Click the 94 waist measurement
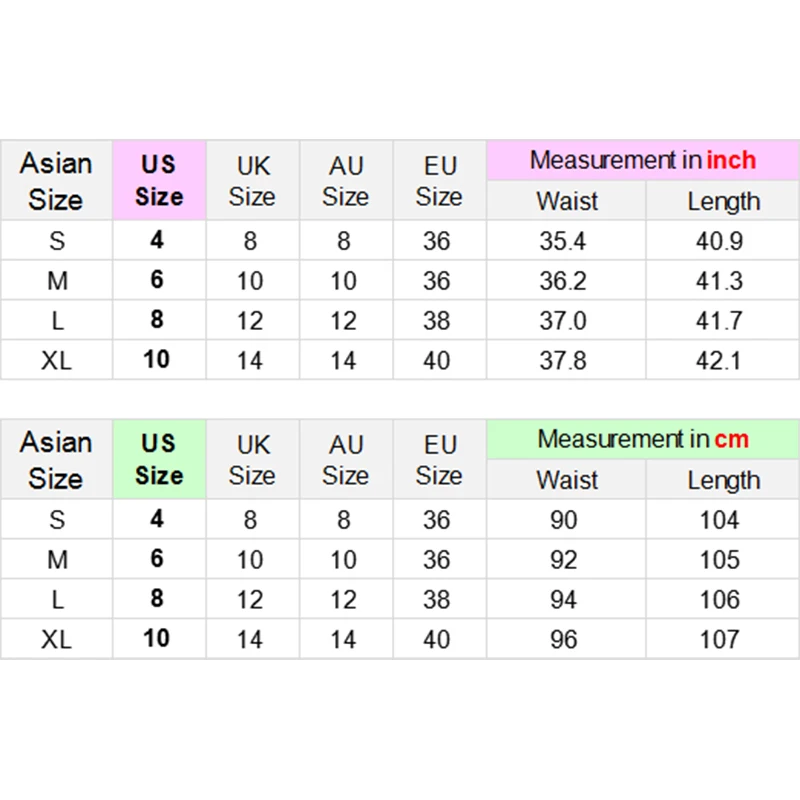Viewport: 800px width, 800px height. (564, 600)
